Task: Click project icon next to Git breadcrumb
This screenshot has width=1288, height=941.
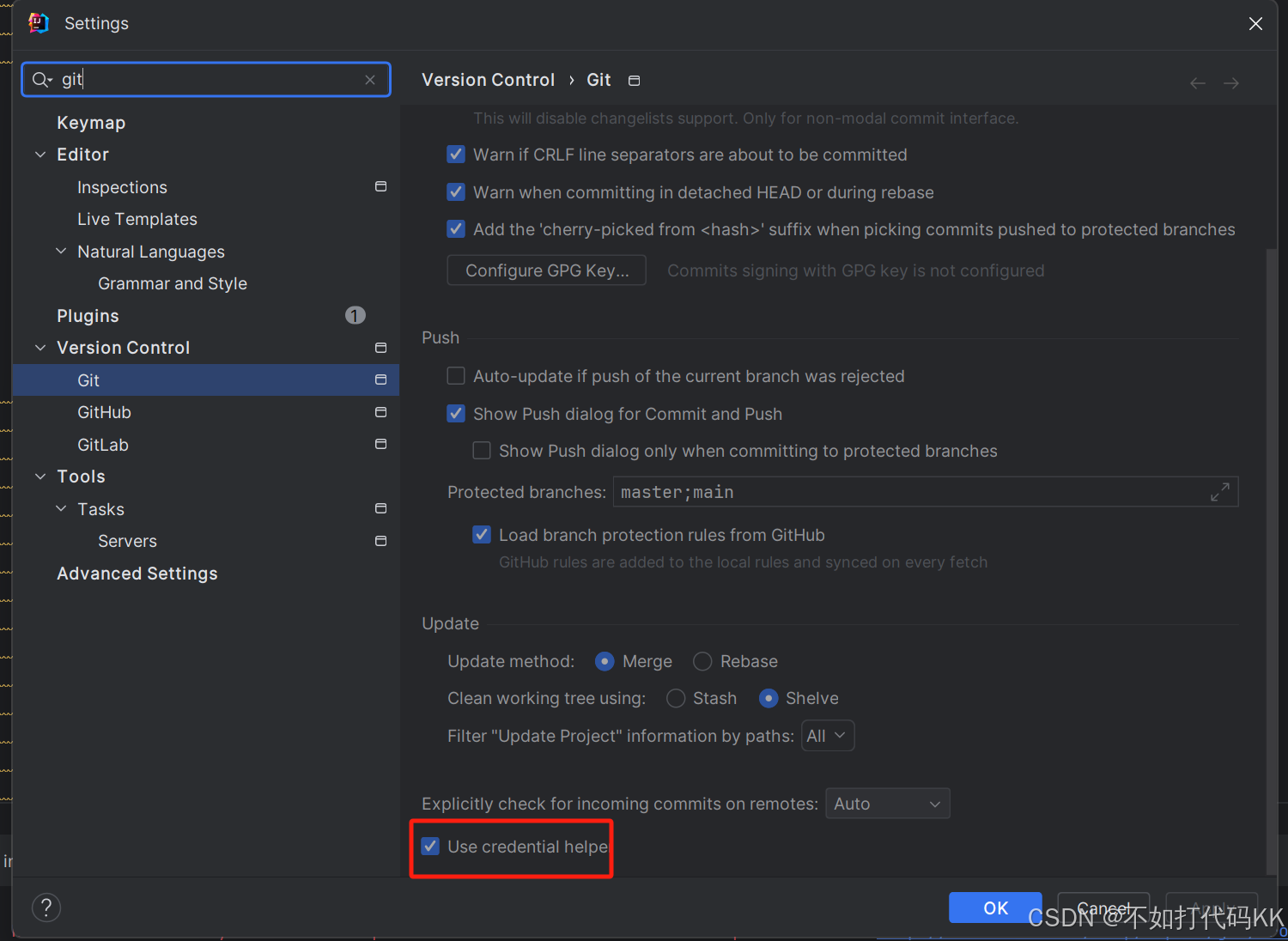Action: [635, 81]
